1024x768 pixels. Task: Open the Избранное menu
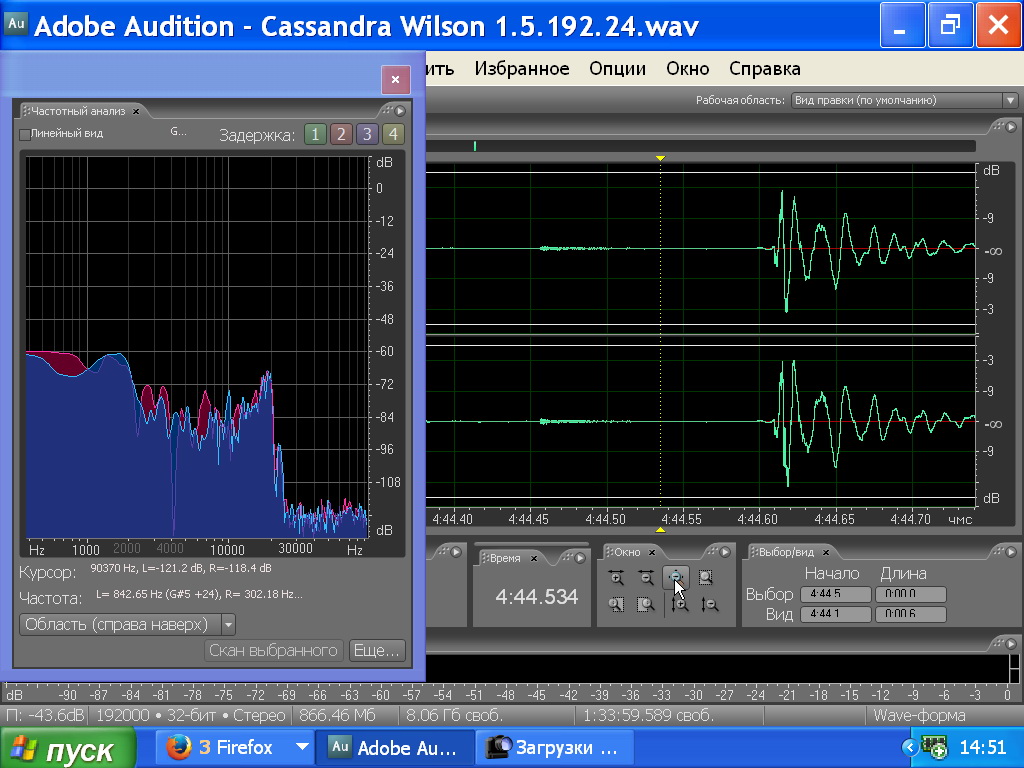point(522,69)
